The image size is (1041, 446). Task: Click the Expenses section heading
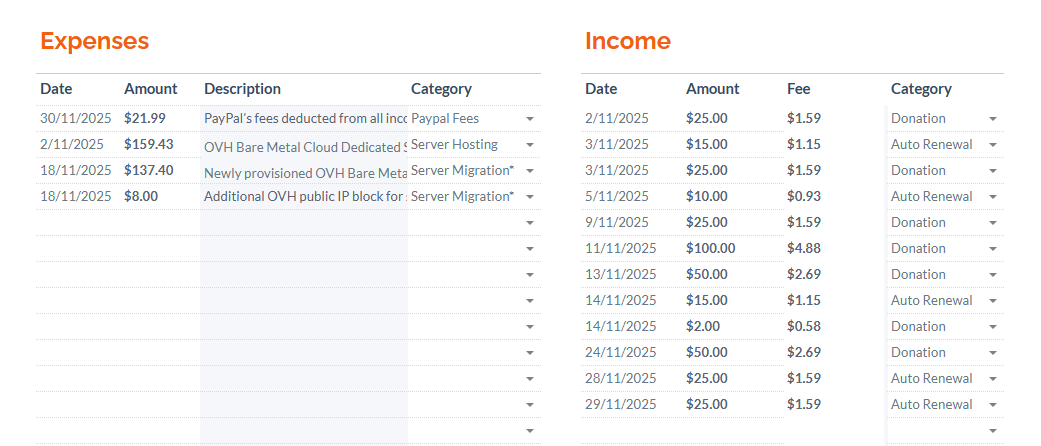[x=94, y=41]
